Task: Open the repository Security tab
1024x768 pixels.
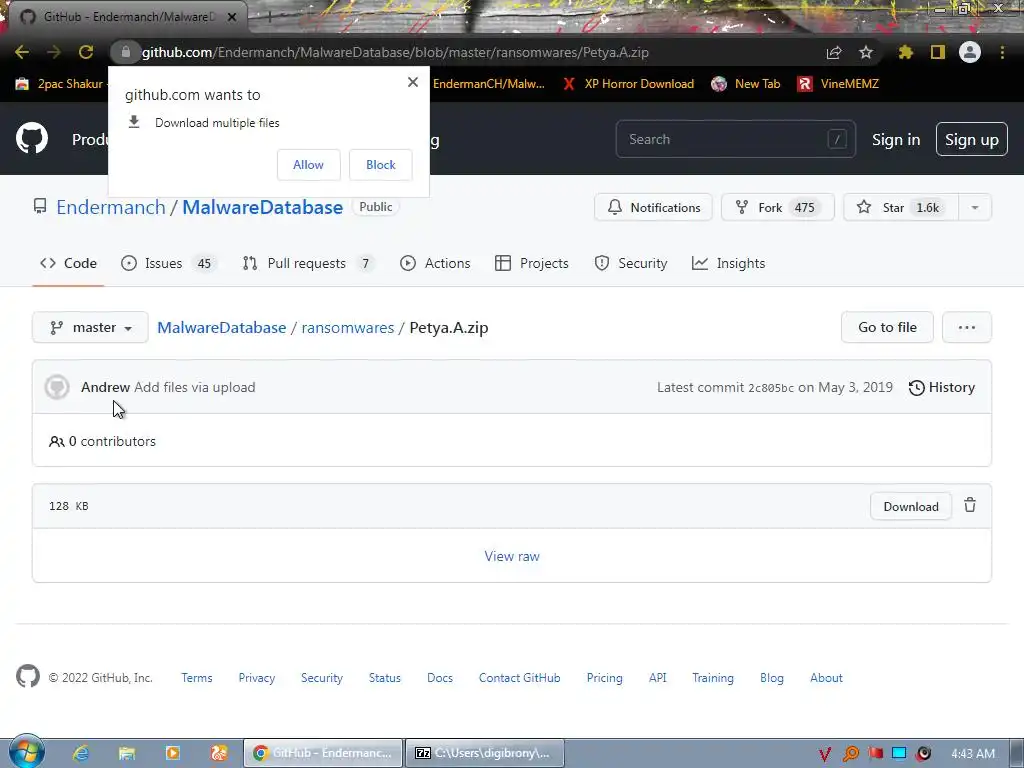Action: (631, 263)
